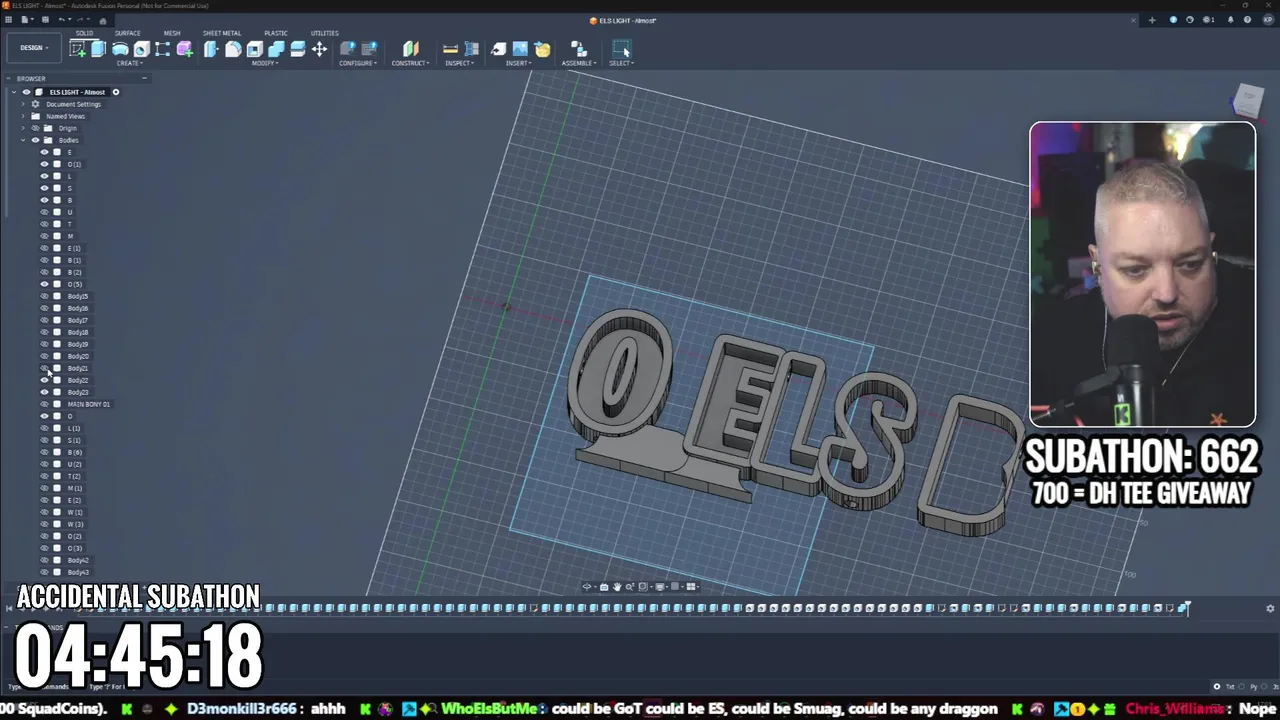Switch to the SOLID tab
The height and width of the screenshot is (720, 1280).
[x=84, y=33]
